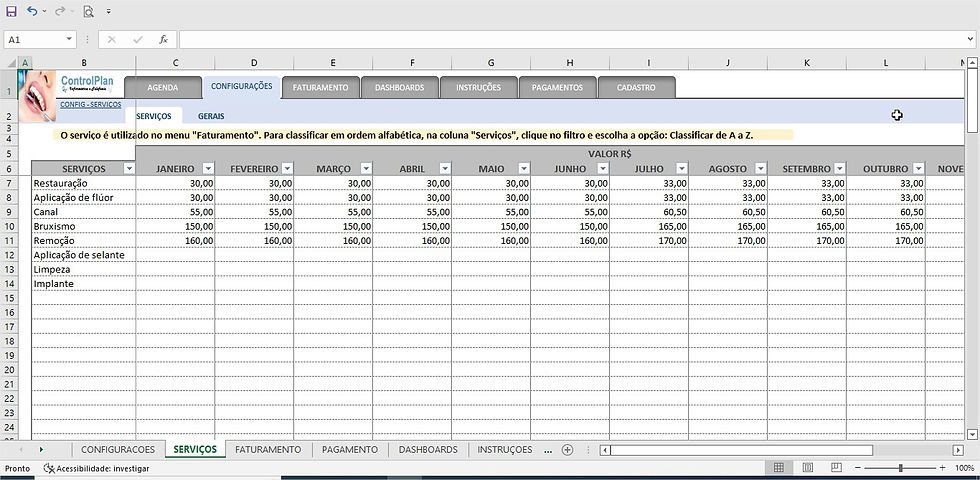Select the Bruxismo service cell
Image resolution: width=980 pixels, height=480 pixels.
coord(84,226)
